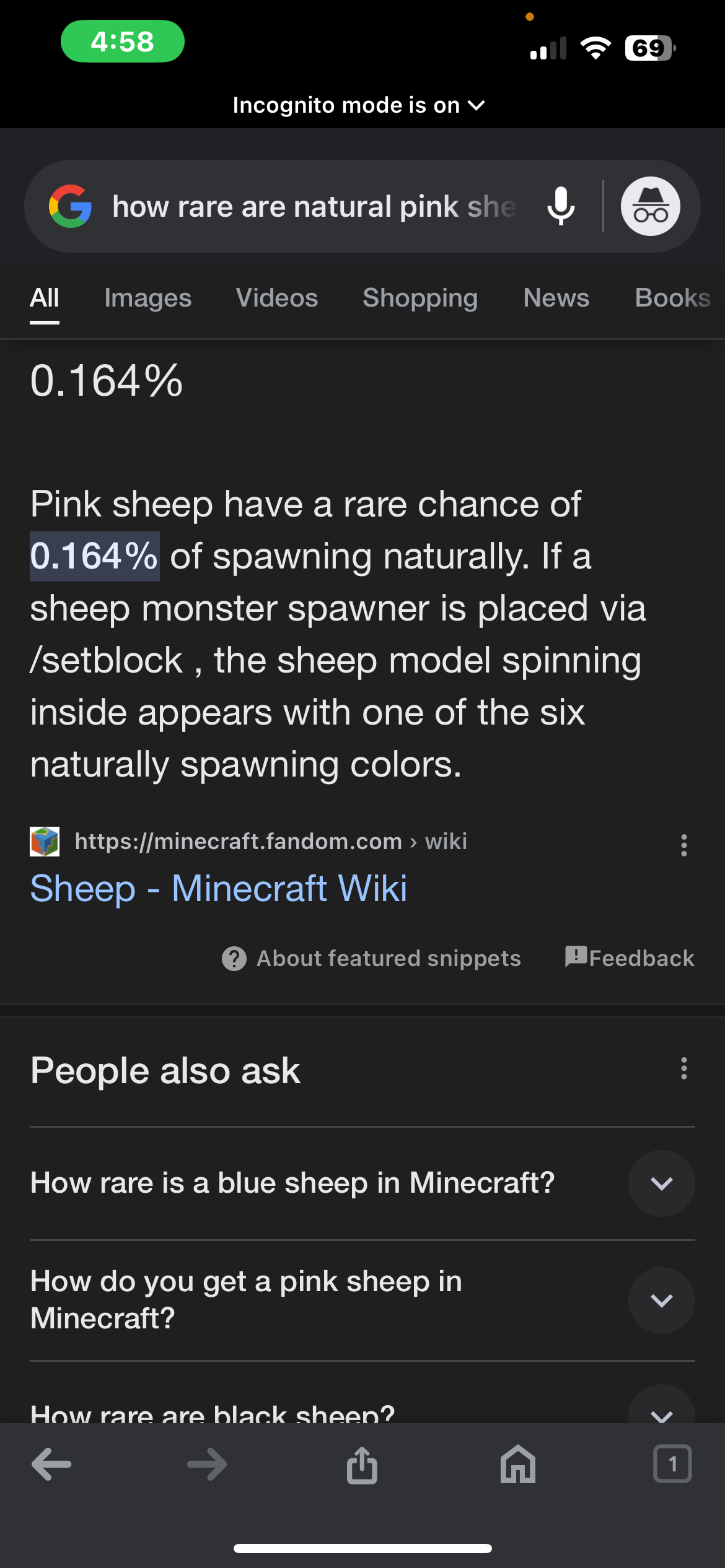Expand "How rare is a blue sheep" question
725x1568 pixels.
pos(661,1183)
